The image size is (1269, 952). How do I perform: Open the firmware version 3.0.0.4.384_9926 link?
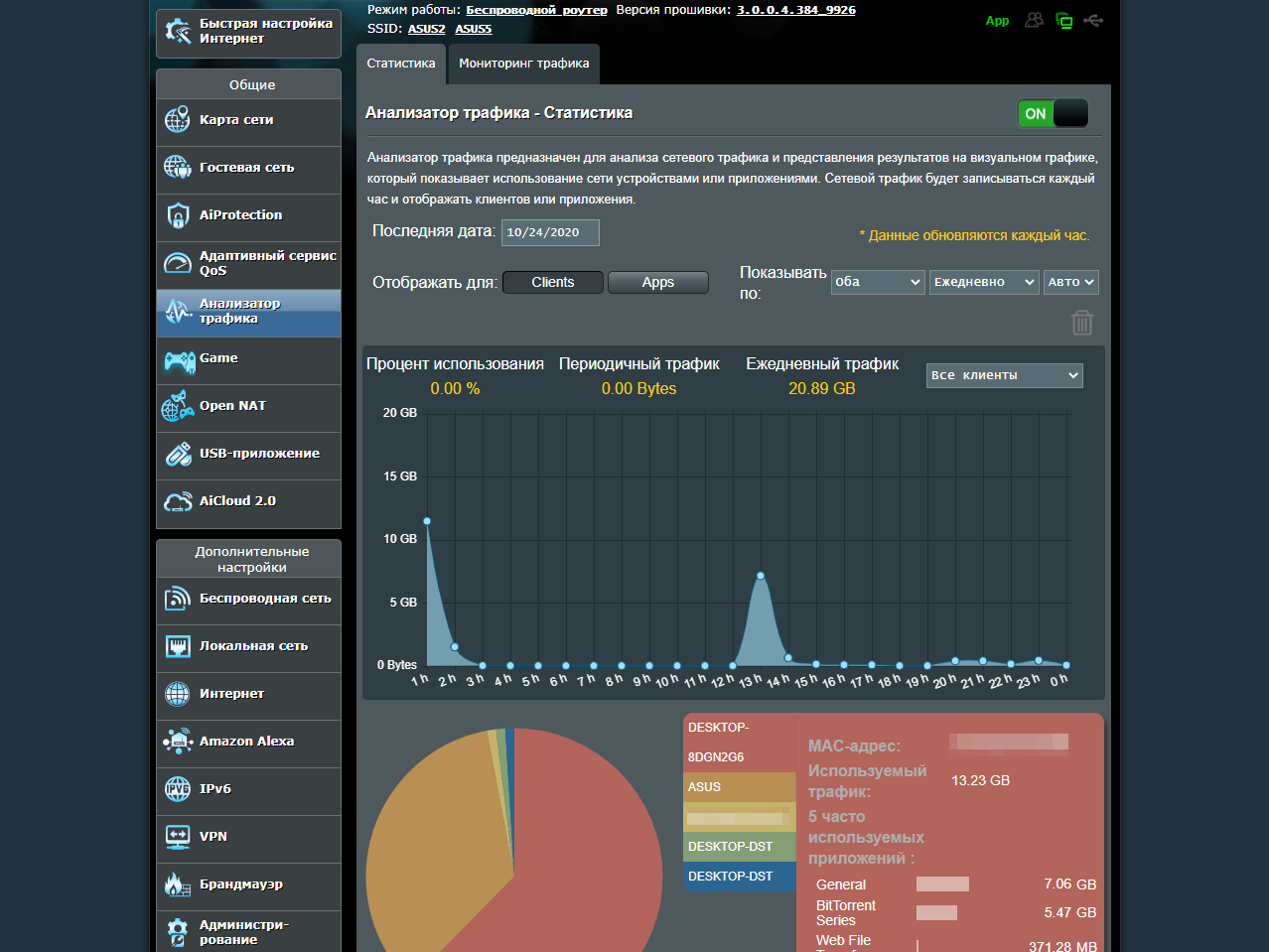coord(796,10)
